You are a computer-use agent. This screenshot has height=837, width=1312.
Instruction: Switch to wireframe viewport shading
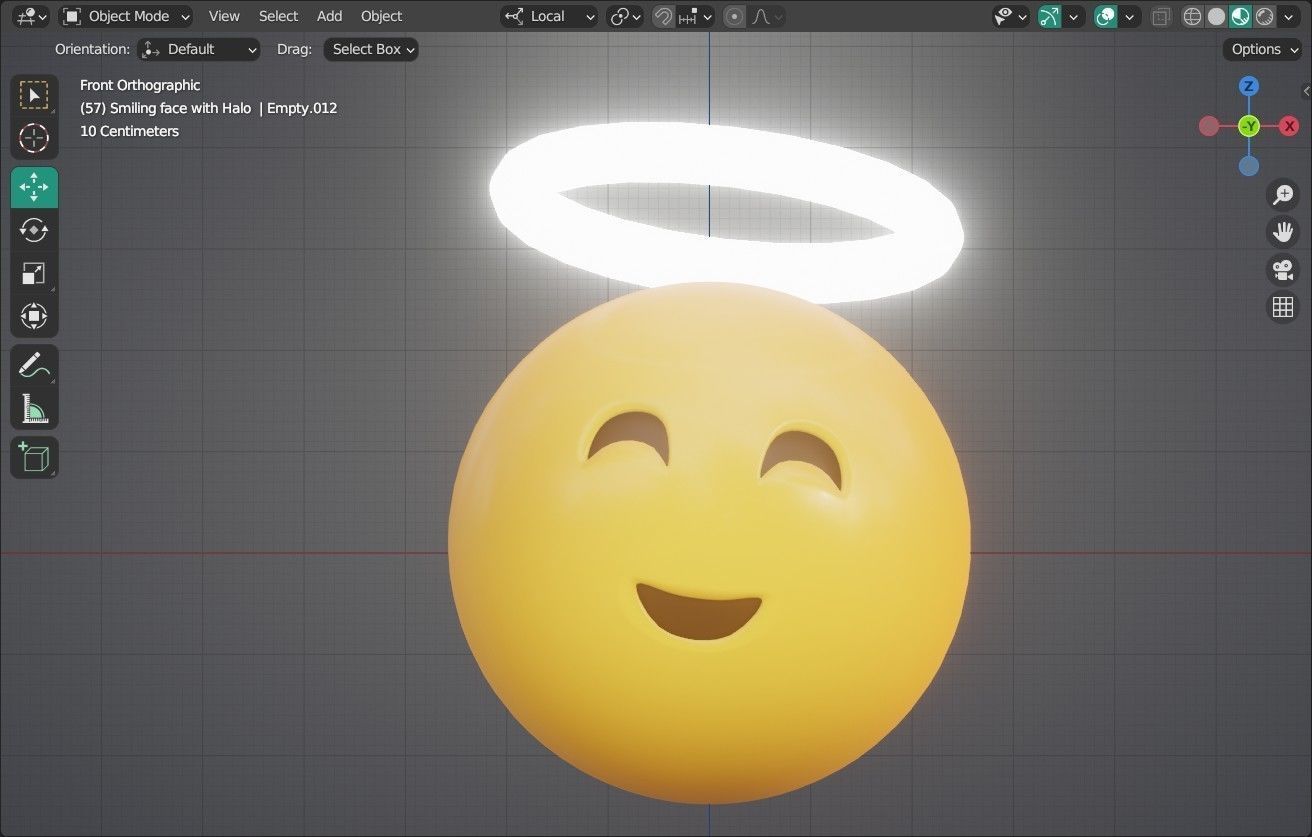(x=1192, y=16)
